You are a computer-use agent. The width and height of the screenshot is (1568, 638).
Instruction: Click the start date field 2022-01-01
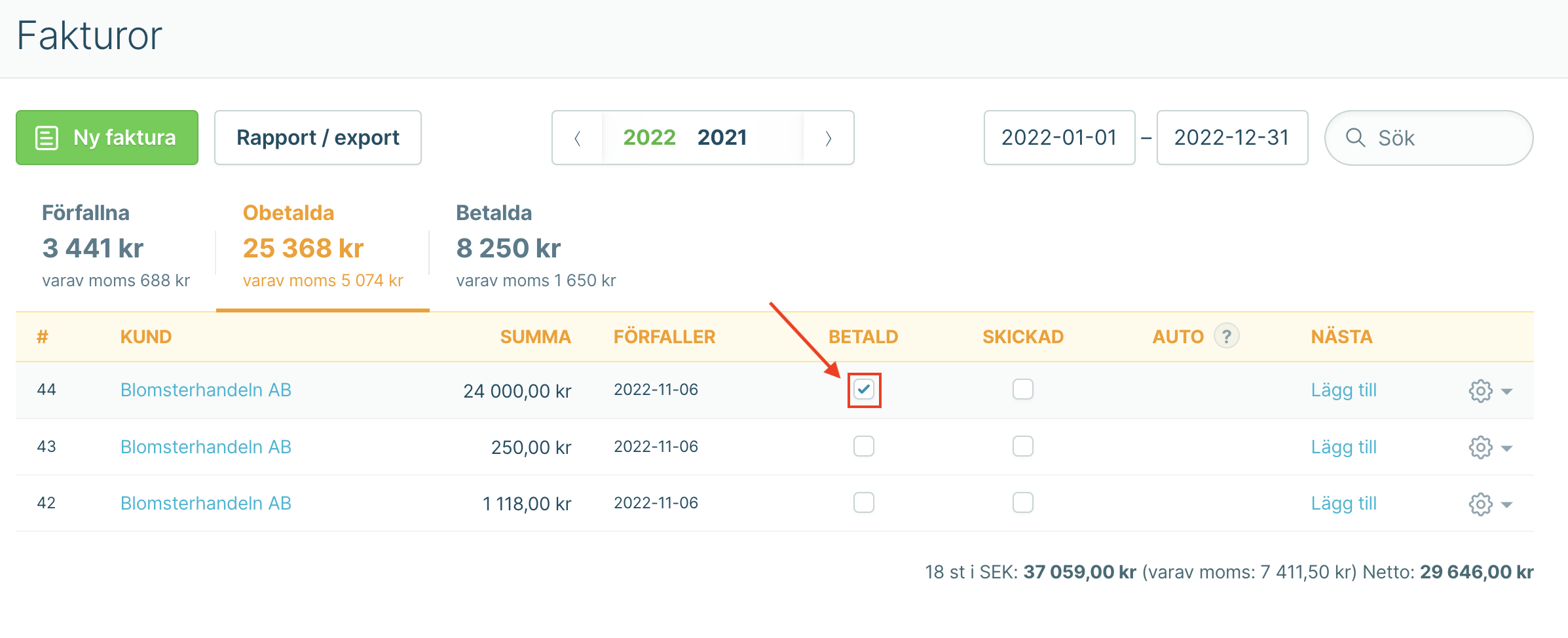click(1059, 138)
